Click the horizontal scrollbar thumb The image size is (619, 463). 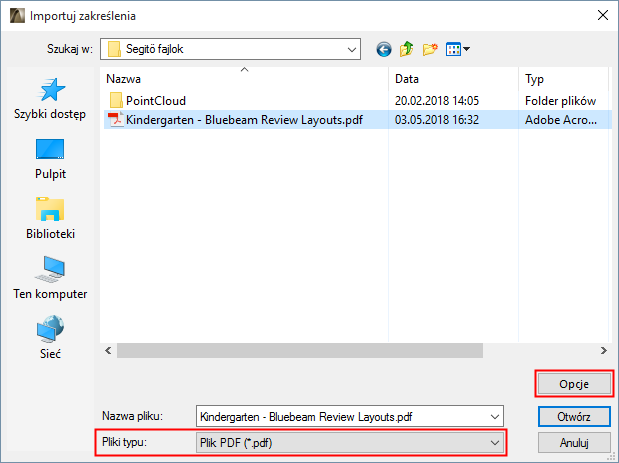pyautogui.click(x=300, y=350)
